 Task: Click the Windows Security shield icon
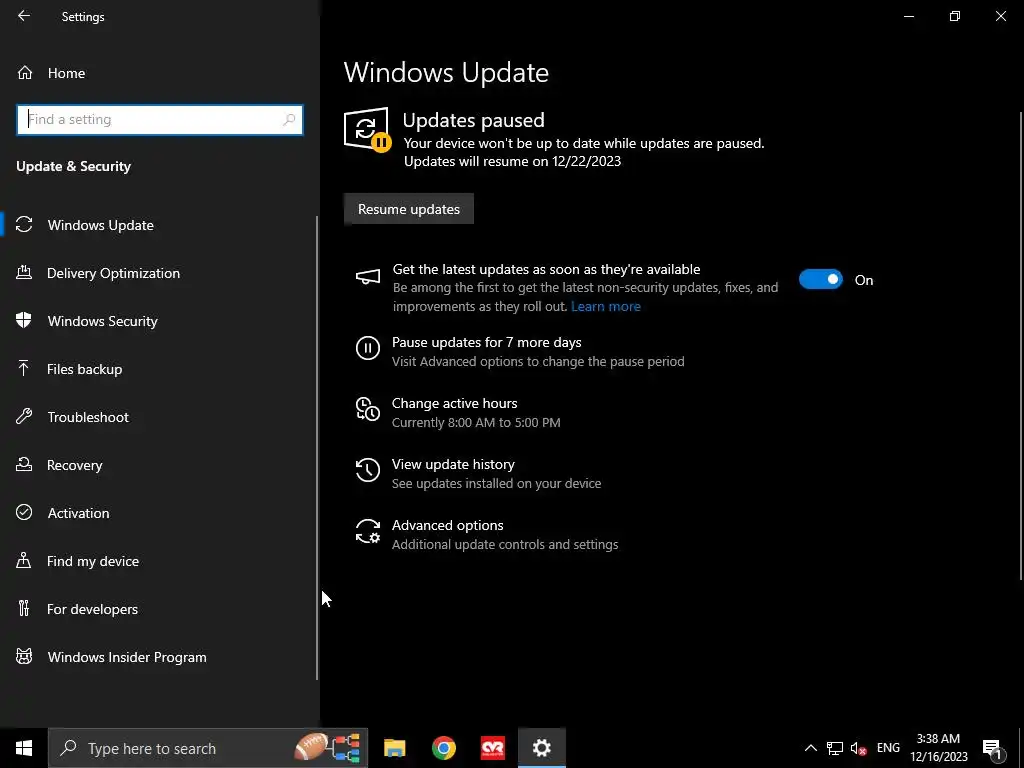click(24, 321)
